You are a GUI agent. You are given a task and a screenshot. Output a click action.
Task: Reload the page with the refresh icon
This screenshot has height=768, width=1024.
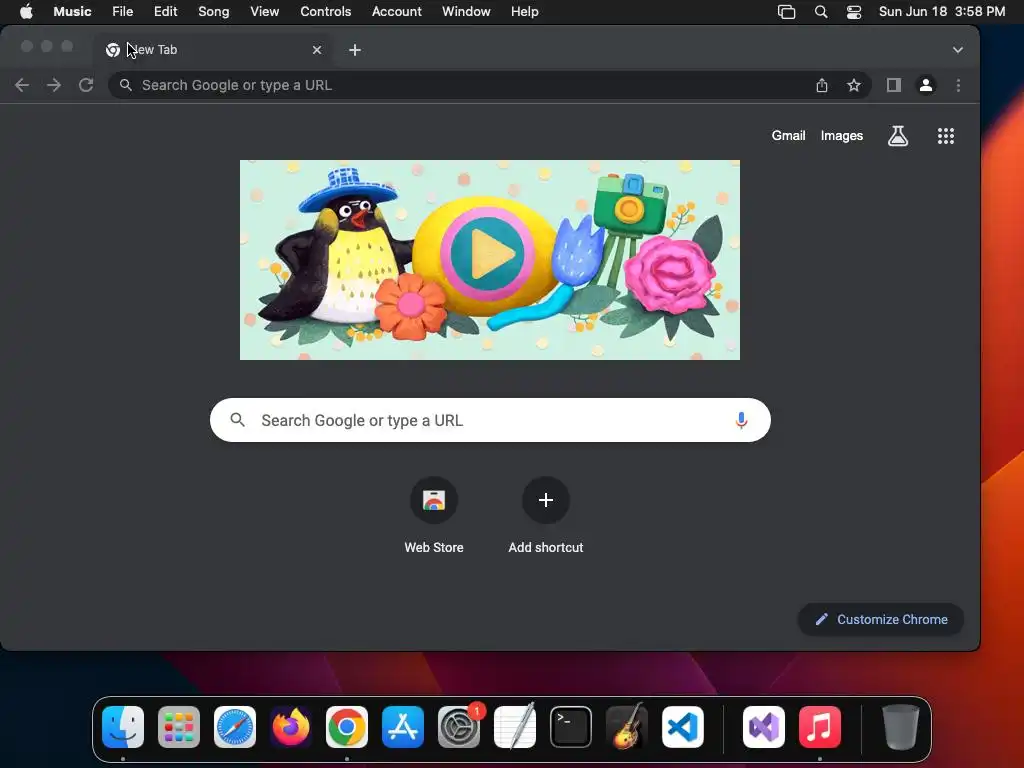click(86, 85)
